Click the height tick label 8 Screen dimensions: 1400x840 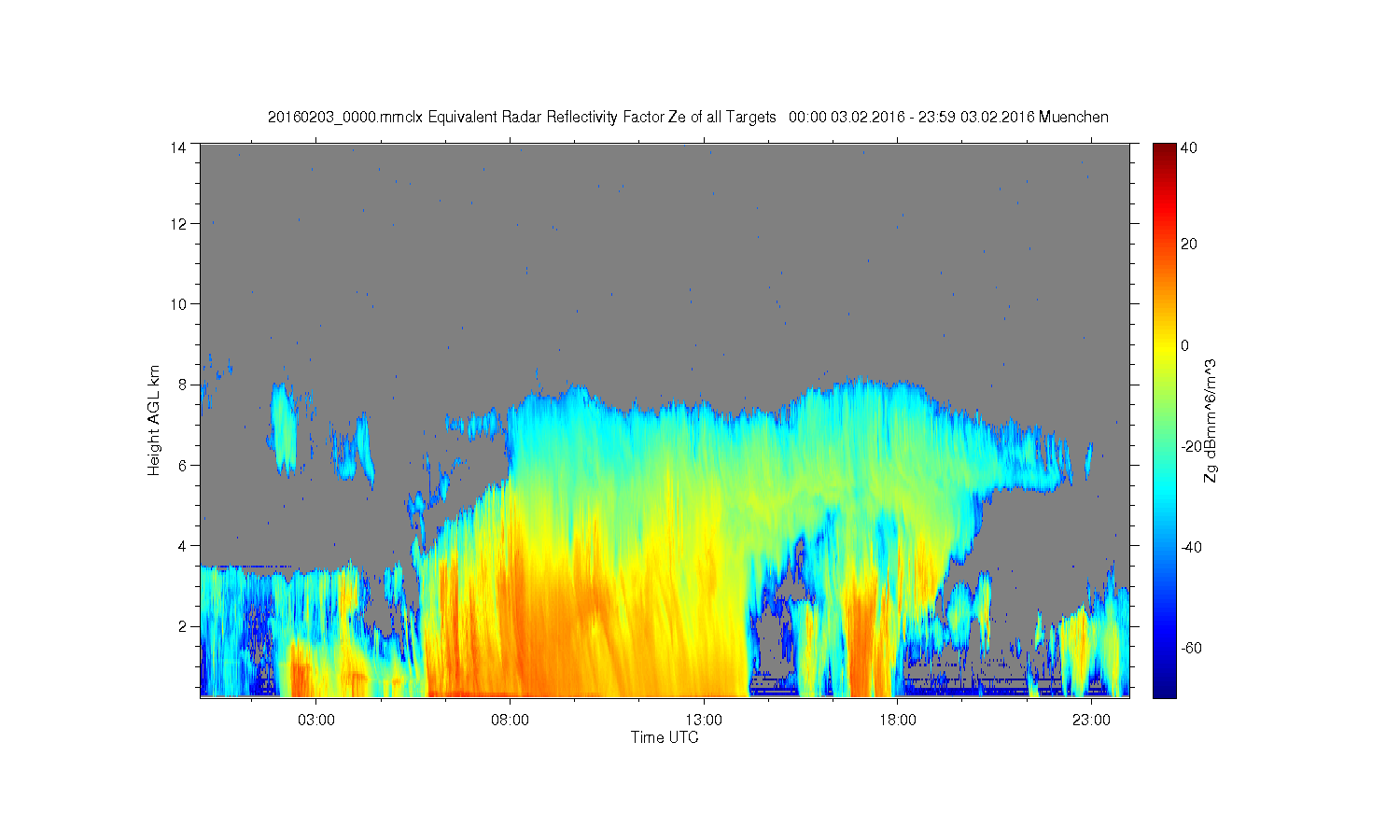[x=184, y=385]
